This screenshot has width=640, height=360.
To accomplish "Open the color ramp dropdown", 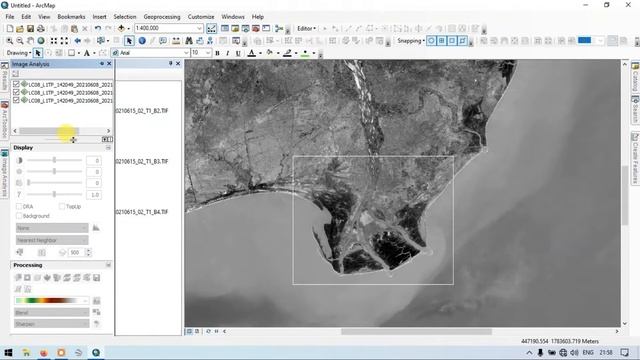I will (52, 300).
